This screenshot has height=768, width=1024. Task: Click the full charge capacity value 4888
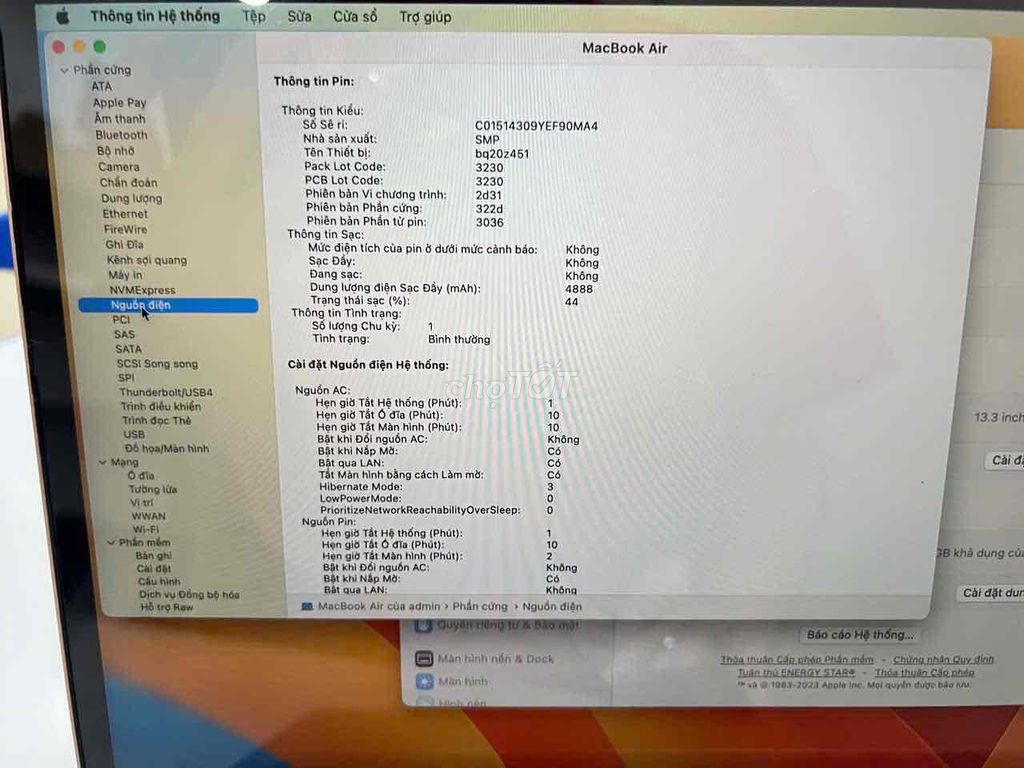click(x=579, y=289)
